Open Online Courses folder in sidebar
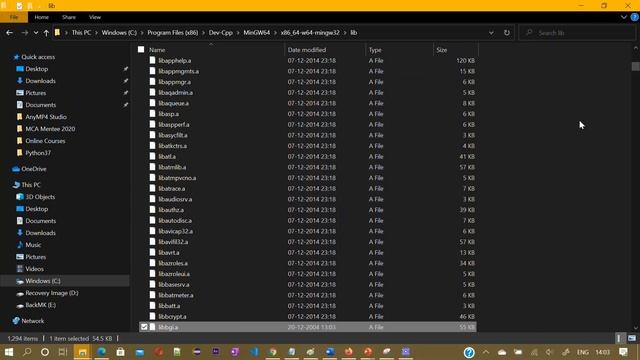The image size is (640, 360). (45, 141)
